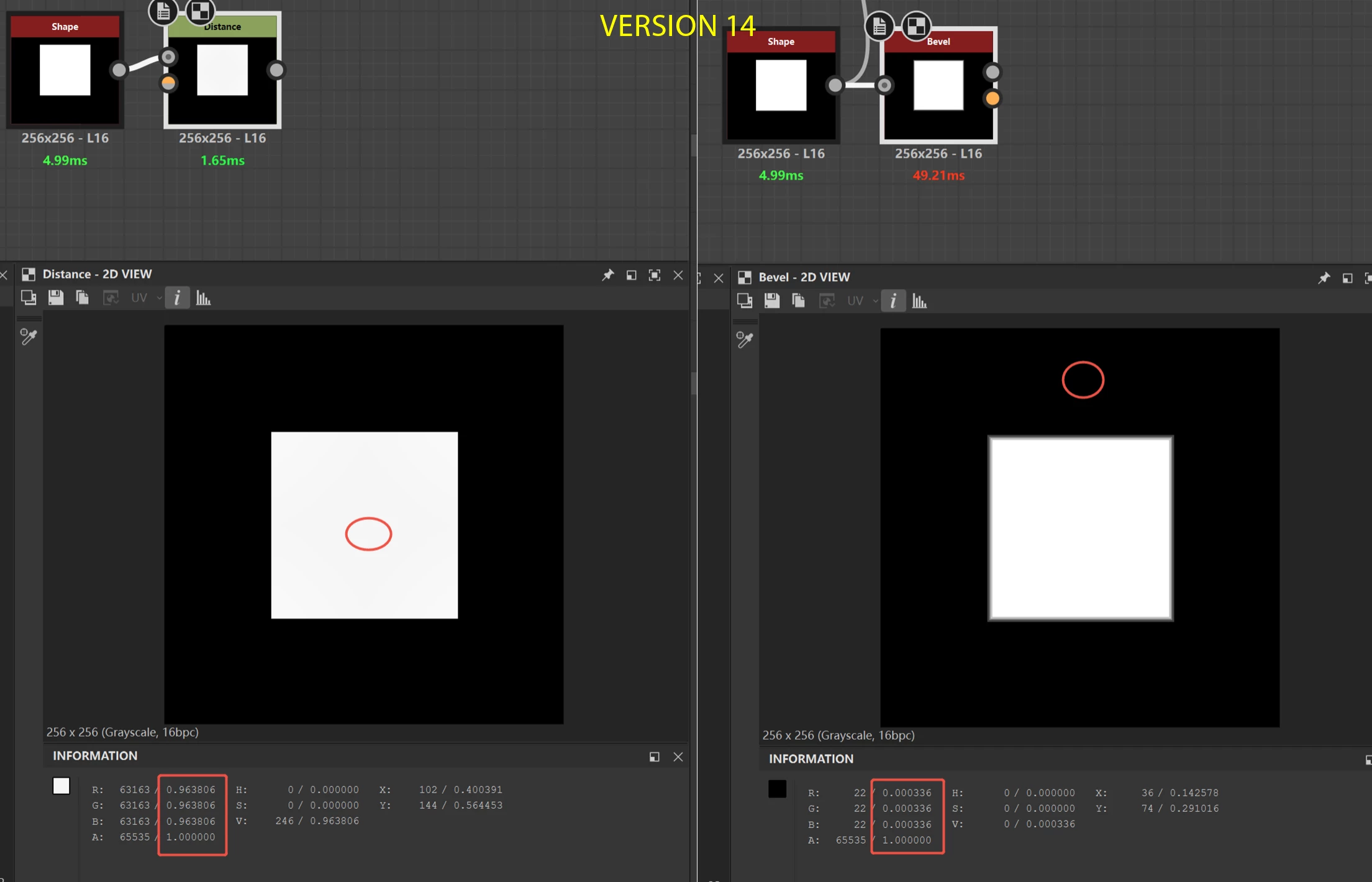This screenshot has height=882, width=1372.
Task: Copy Distance view image to clipboard
Action: point(82,298)
